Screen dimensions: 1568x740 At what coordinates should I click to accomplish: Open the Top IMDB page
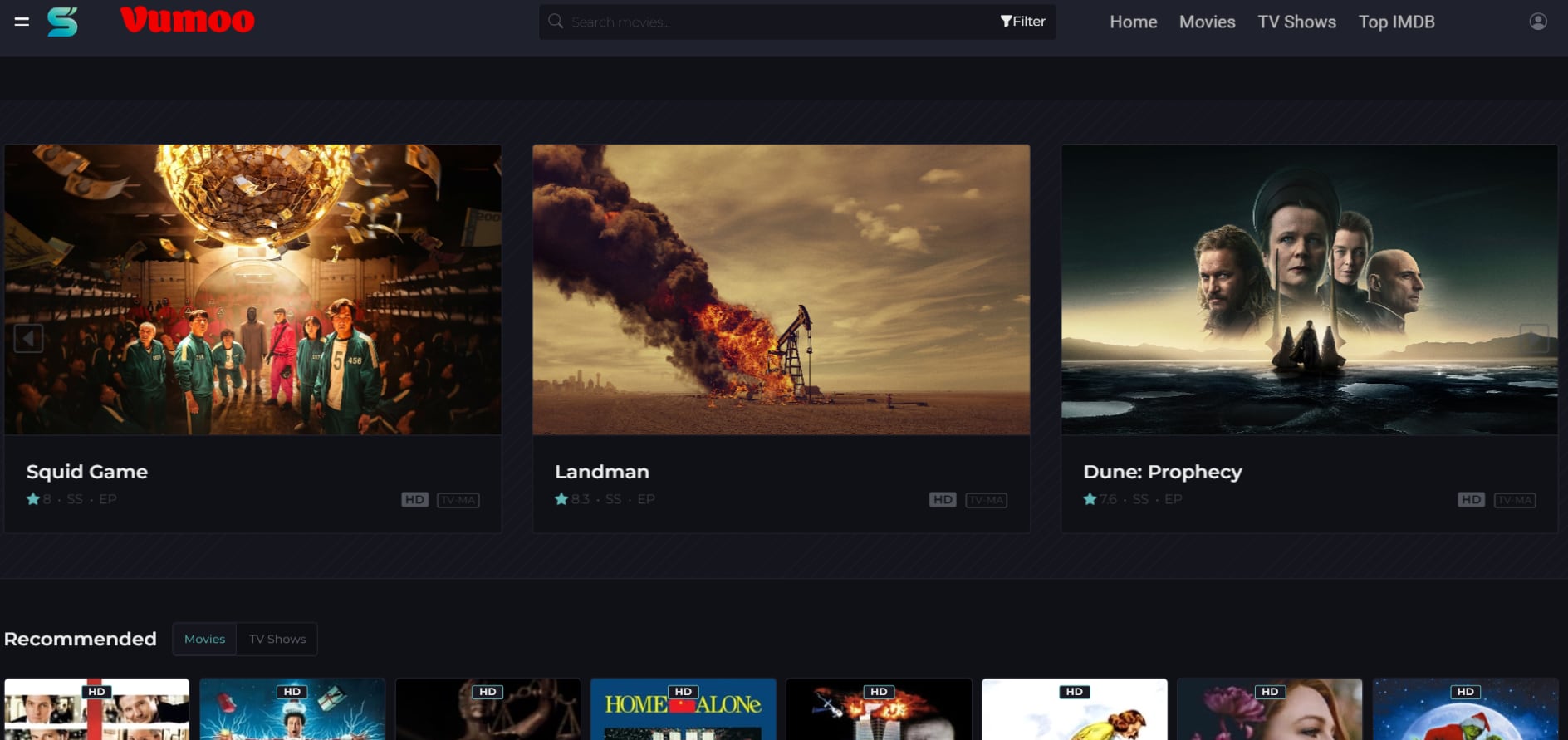[1397, 22]
